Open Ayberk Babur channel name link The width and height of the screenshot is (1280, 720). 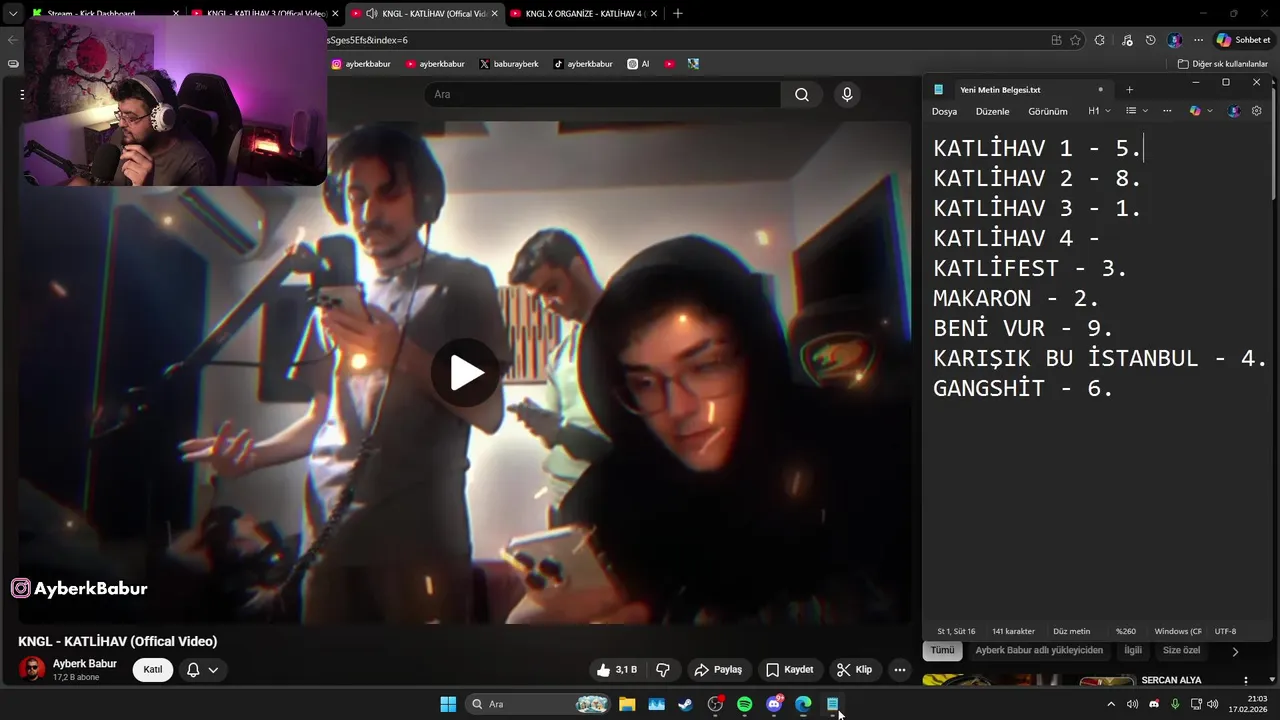(85, 664)
